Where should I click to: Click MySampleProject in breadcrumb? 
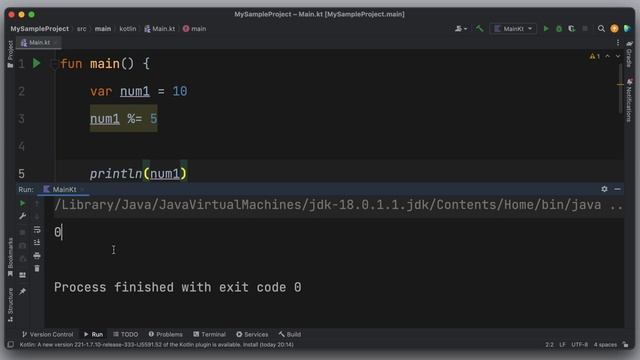pyautogui.click(x=40, y=29)
